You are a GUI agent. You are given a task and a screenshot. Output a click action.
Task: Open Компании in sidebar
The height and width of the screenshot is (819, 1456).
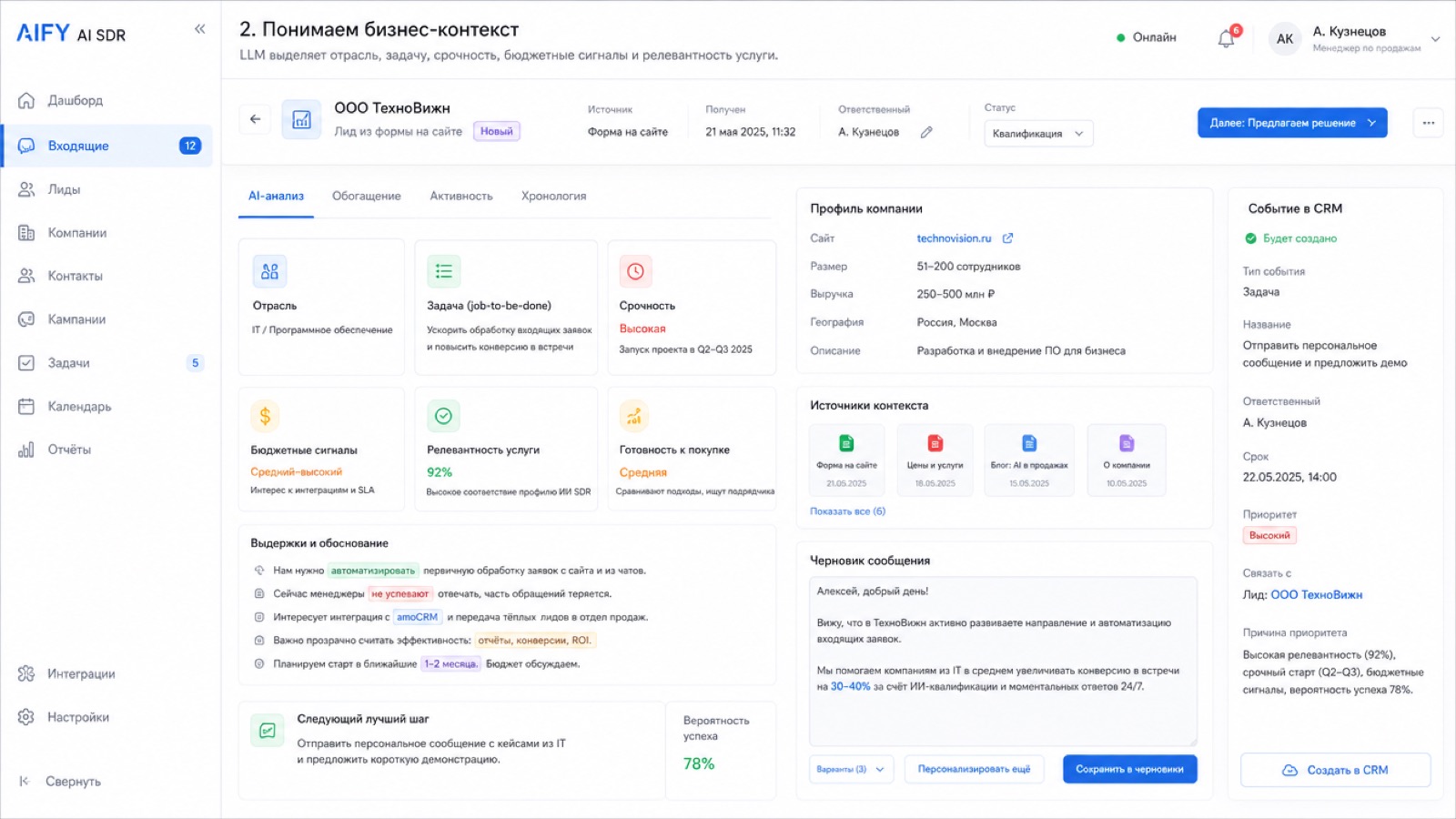[x=107, y=233]
